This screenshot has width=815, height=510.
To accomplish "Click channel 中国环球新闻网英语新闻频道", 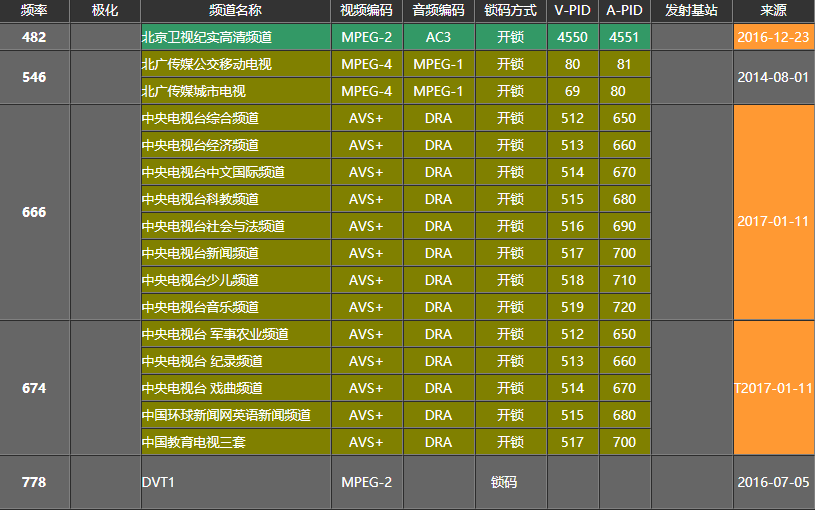I will pos(236,415).
